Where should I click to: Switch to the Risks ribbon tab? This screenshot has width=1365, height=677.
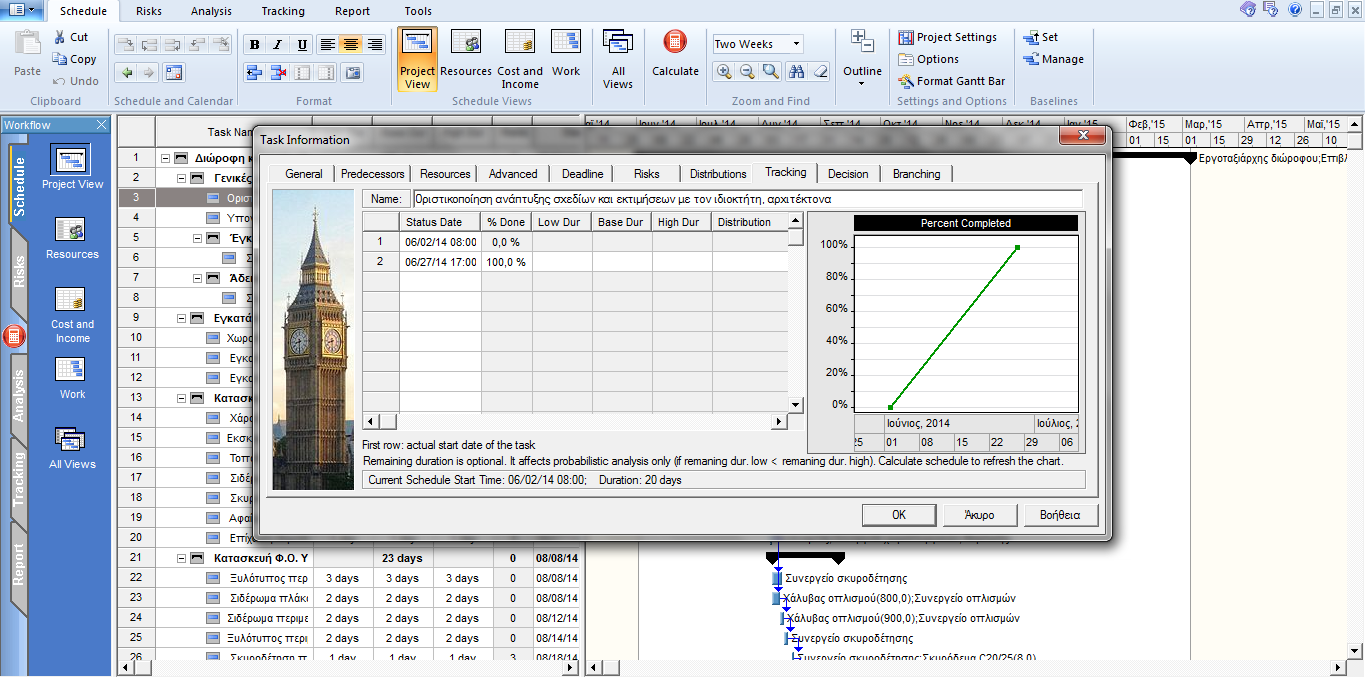click(x=149, y=11)
